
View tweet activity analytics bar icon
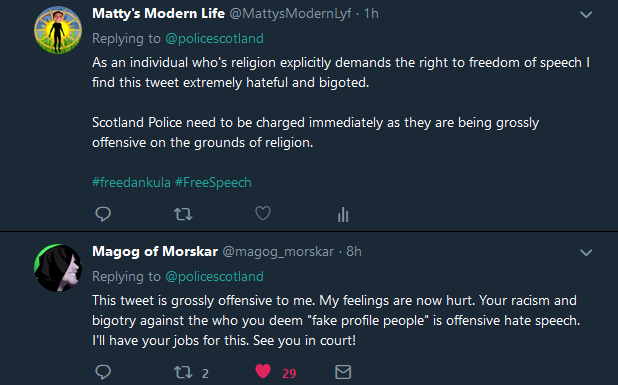(343, 214)
